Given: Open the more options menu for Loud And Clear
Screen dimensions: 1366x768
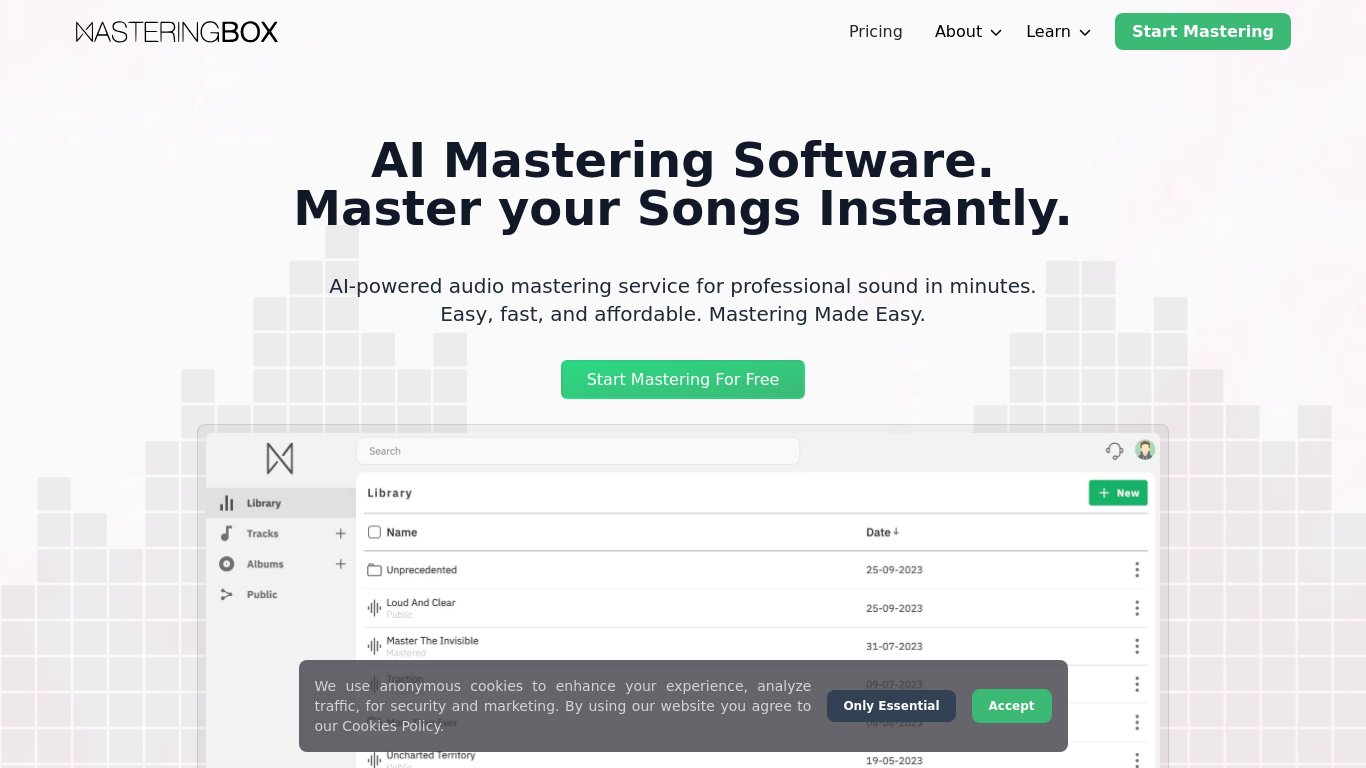Looking at the screenshot, I should point(1137,608).
